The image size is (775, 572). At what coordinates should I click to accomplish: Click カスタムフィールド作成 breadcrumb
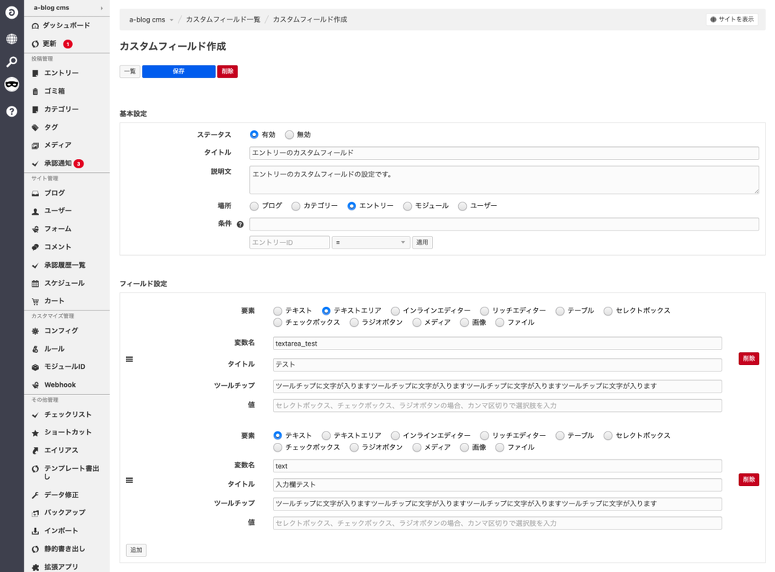point(310,19)
